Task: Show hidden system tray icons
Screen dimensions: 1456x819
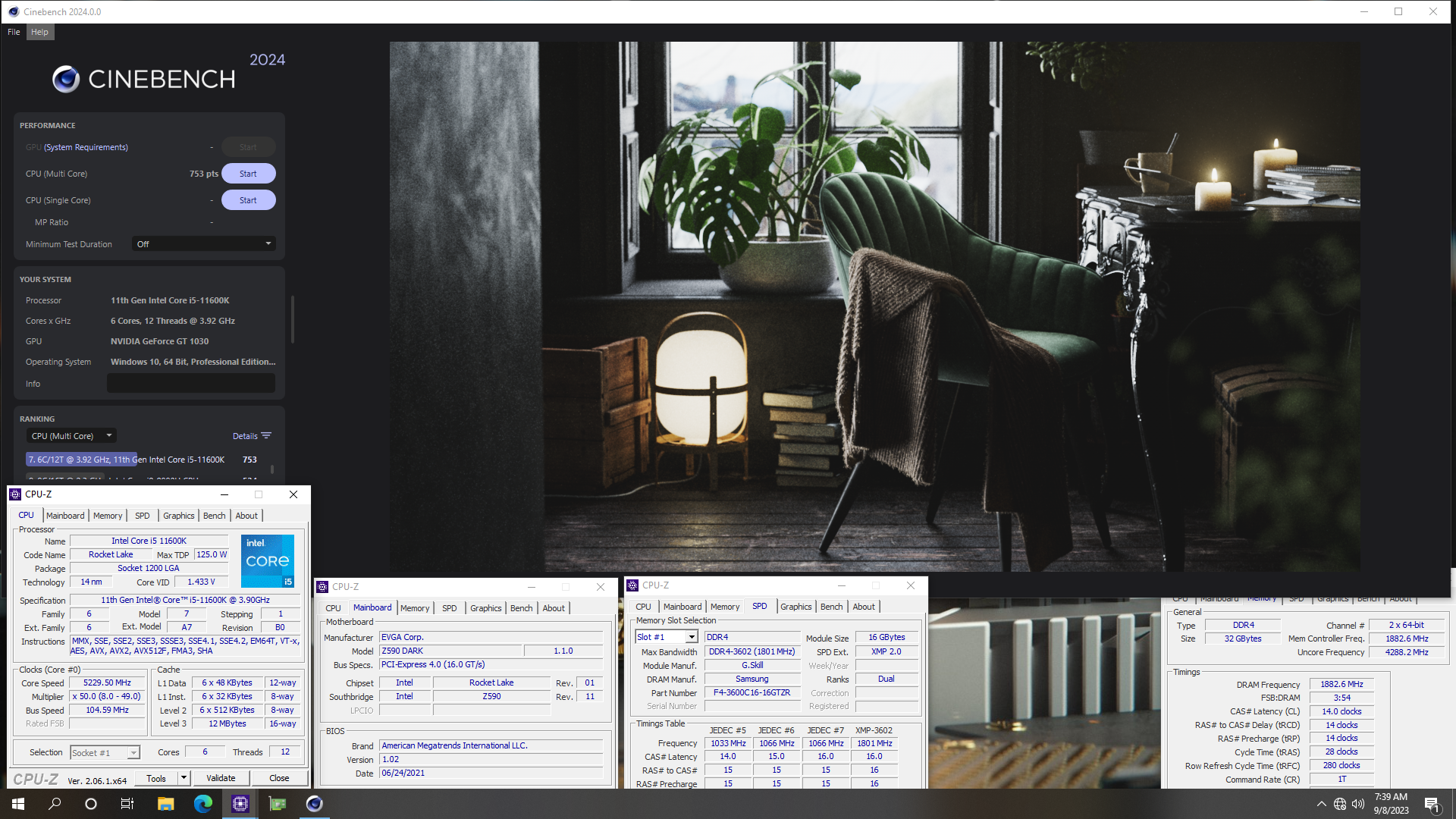Action: (x=1321, y=804)
